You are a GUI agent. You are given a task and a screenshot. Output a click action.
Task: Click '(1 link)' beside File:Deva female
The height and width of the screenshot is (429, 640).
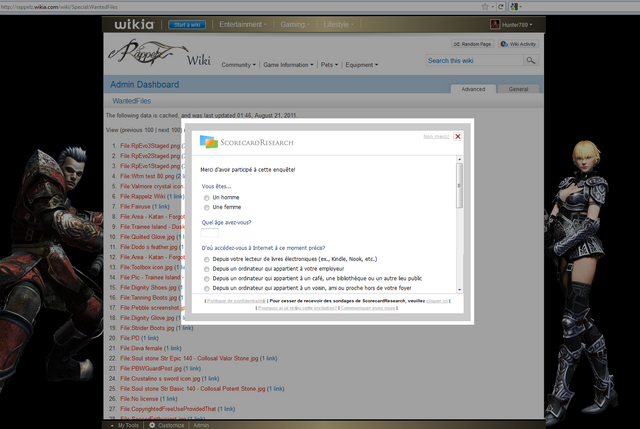pos(173,348)
